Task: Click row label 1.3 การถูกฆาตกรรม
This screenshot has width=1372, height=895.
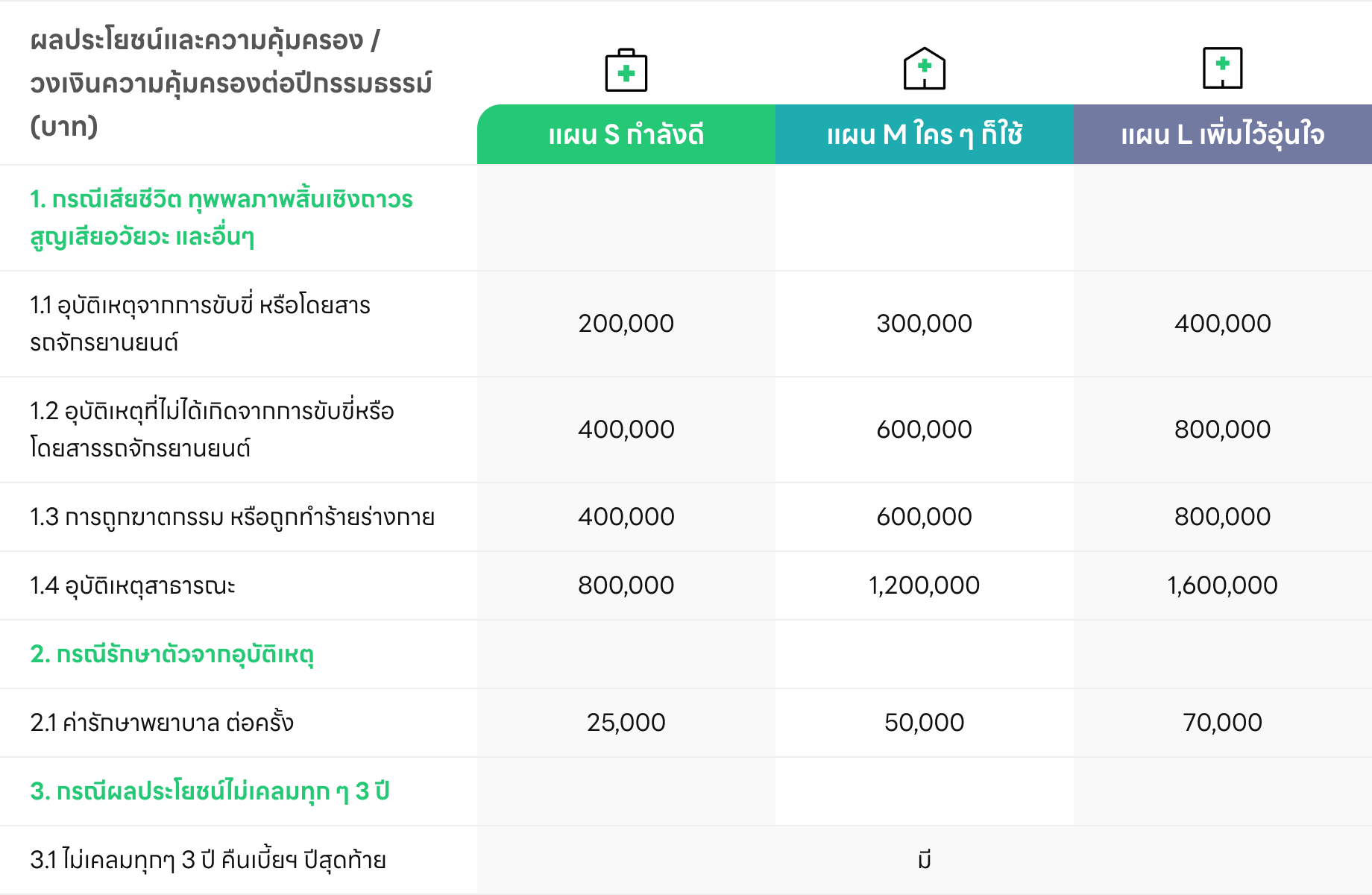Action: coord(232,517)
